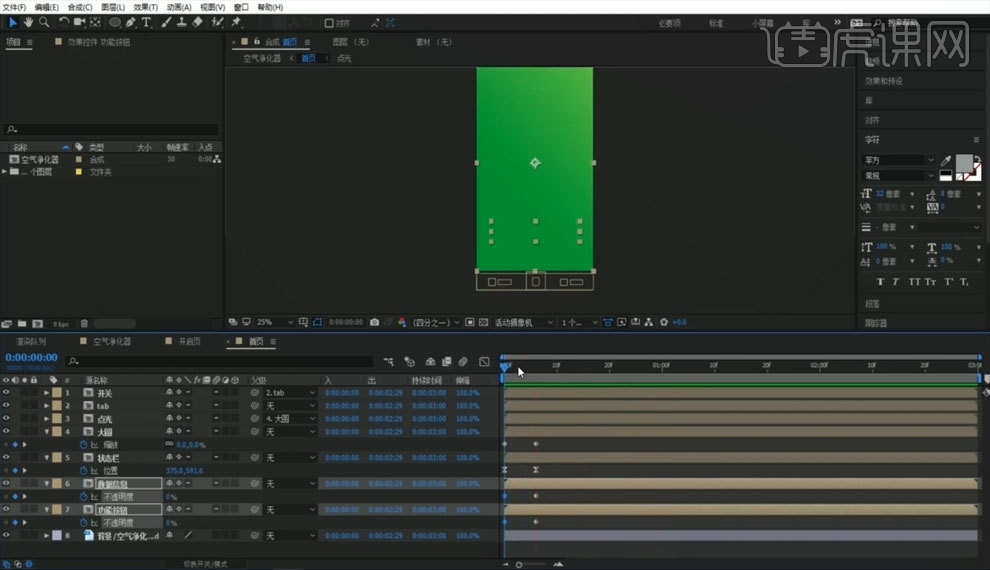Click the current time indicator in timeline
This screenshot has height=570, width=990.
coord(504,366)
